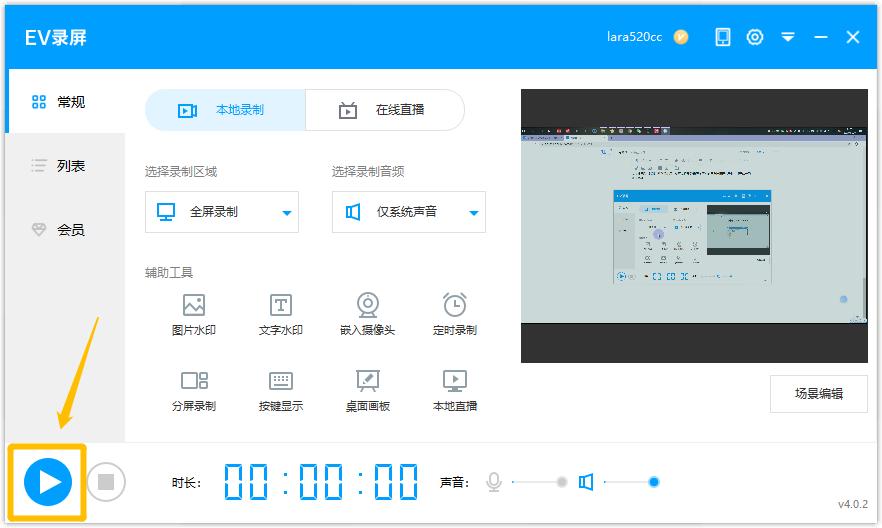Enable the 按键显示 keystroke display tool
This screenshot has width=882, height=528.
pos(281,389)
